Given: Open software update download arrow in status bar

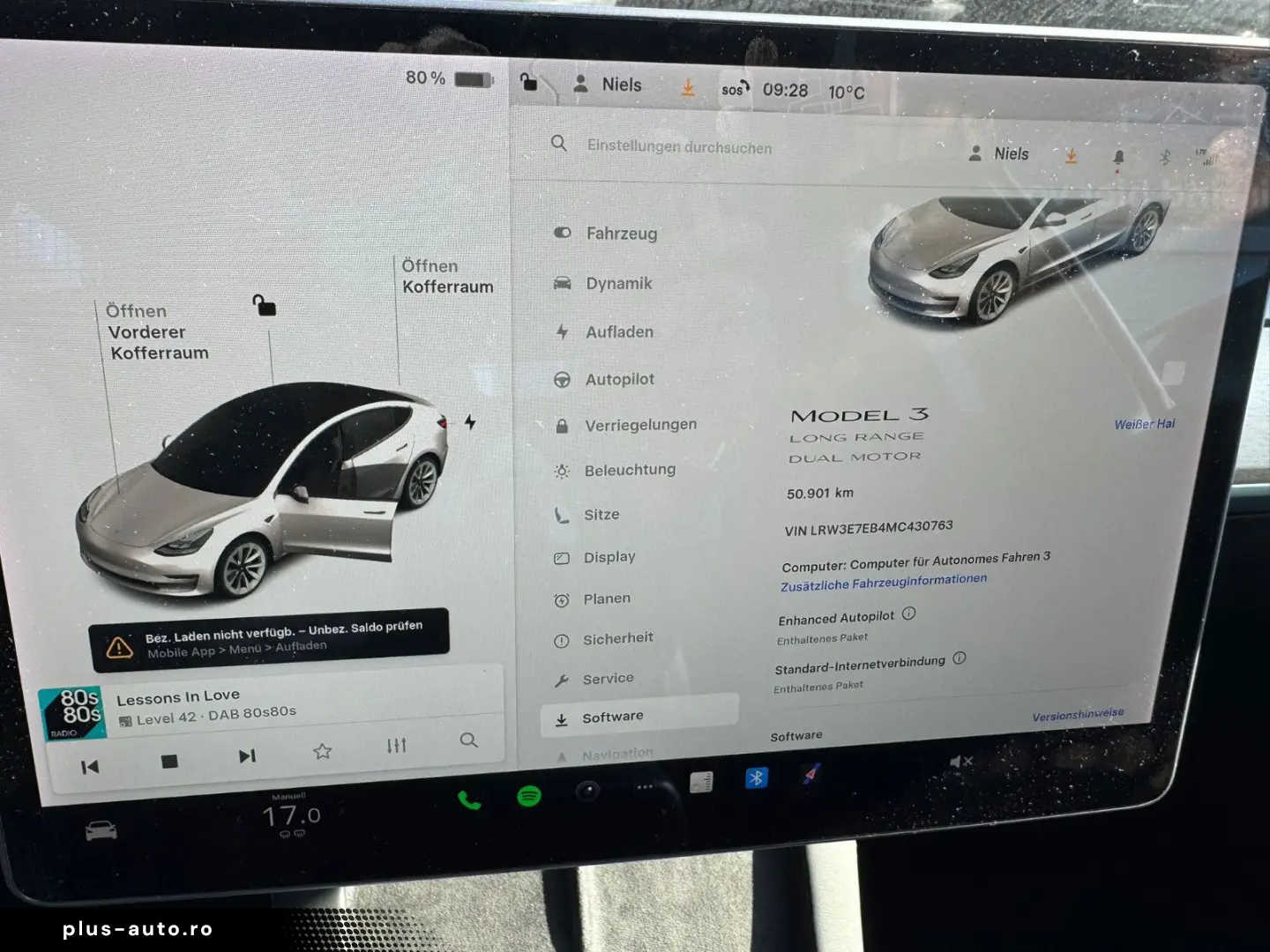Looking at the screenshot, I should click(688, 87).
